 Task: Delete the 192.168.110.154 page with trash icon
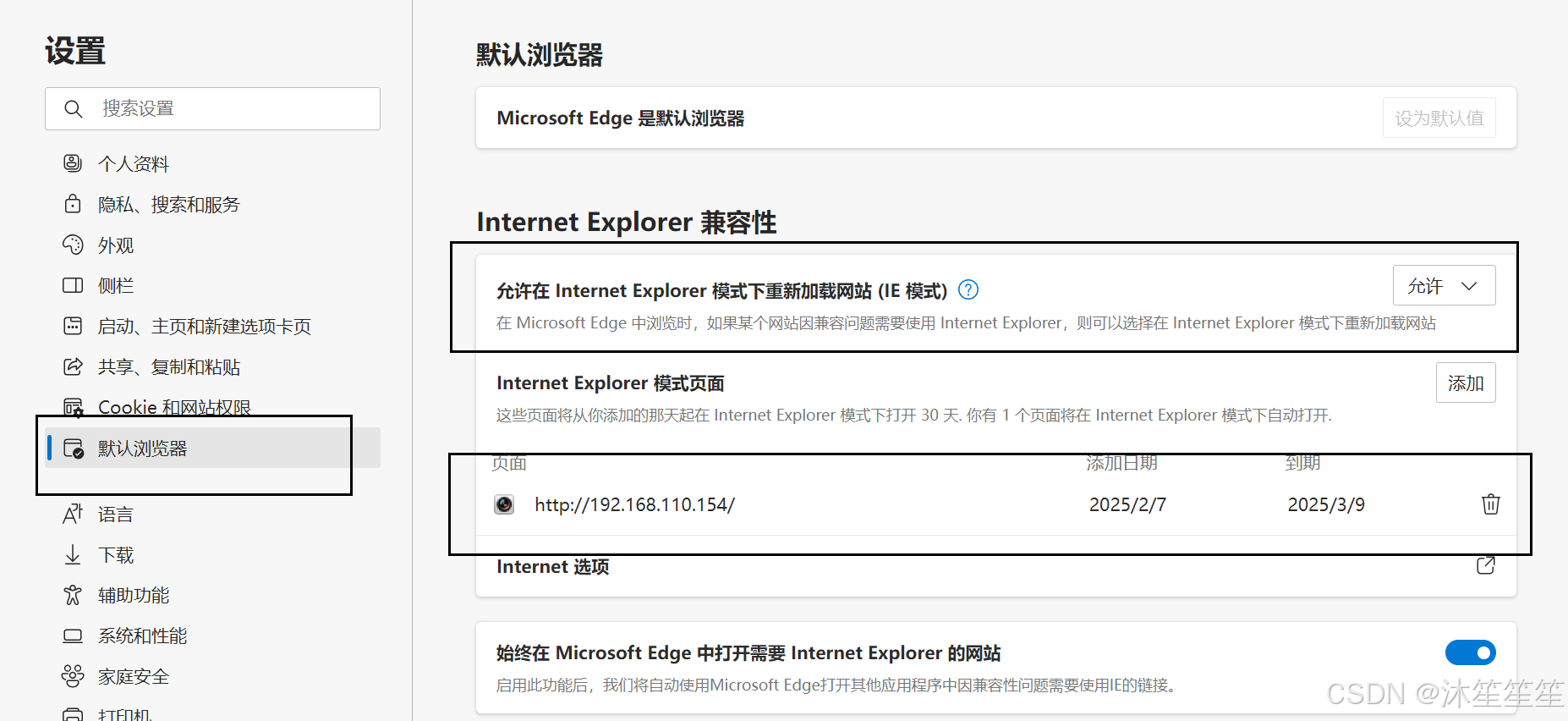(x=1491, y=504)
